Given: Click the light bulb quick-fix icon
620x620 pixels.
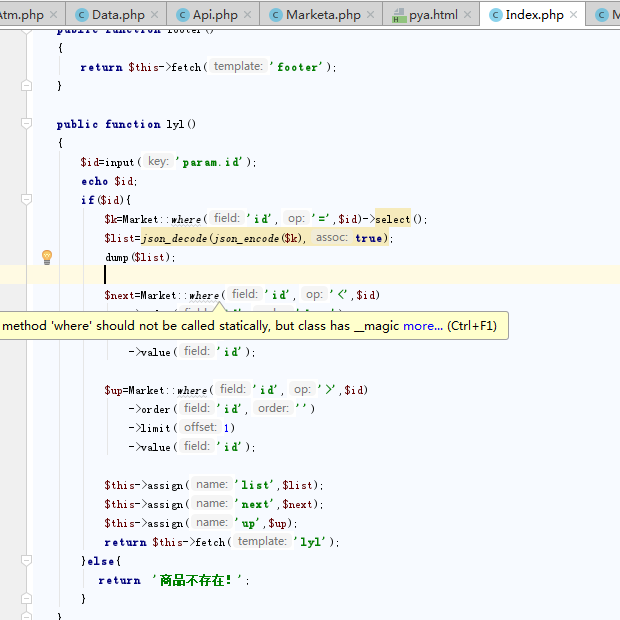Looking at the screenshot, I should (47, 257).
